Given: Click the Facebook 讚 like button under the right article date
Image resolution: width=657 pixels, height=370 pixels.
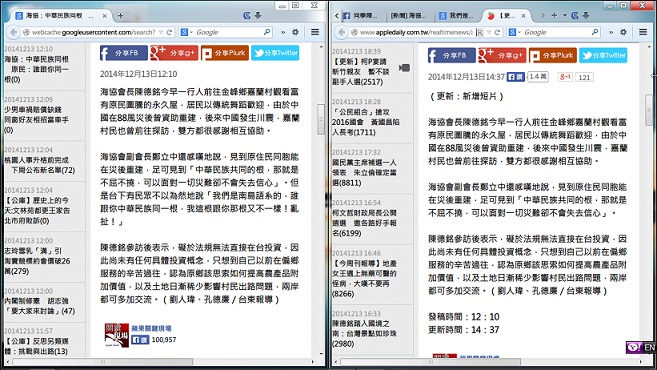Looking at the screenshot, I should [516, 77].
